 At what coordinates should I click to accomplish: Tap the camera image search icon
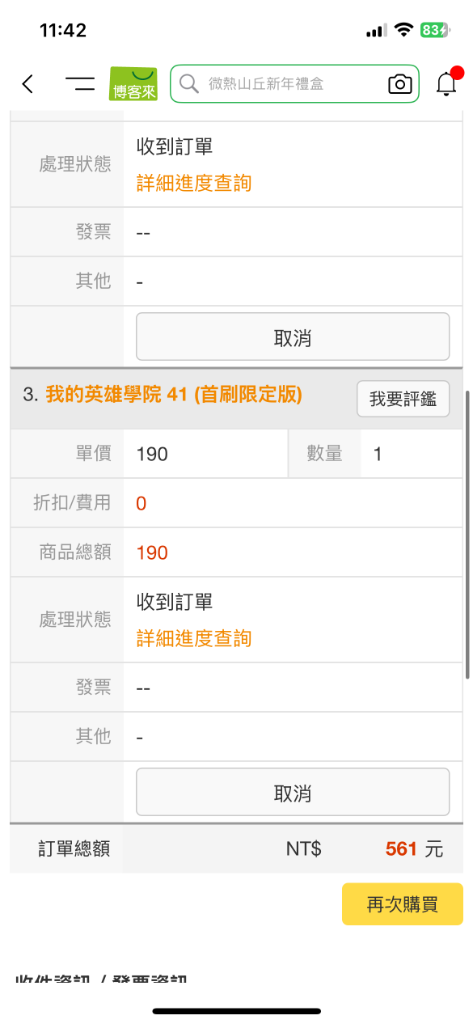tap(400, 84)
